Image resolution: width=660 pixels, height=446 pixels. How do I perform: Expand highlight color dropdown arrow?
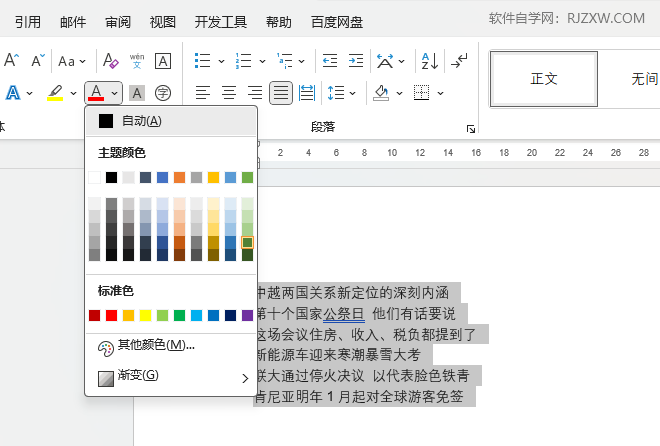click(x=73, y=93)
